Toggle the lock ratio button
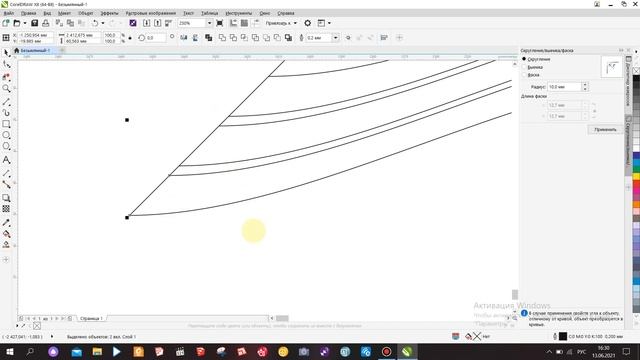The height and width of the screenshot is (360, 640). coord(130,38)
